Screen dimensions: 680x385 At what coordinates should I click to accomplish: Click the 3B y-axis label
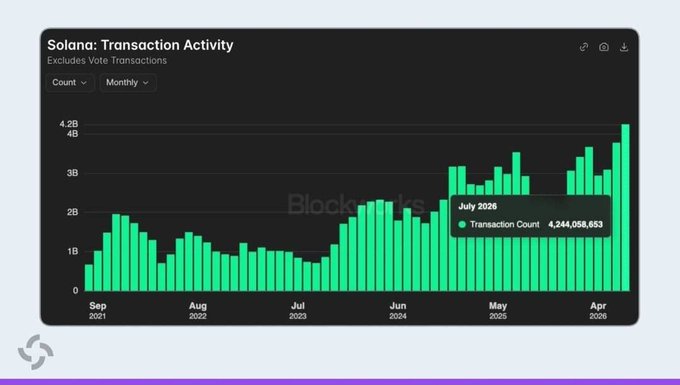[x=72, y=173]
